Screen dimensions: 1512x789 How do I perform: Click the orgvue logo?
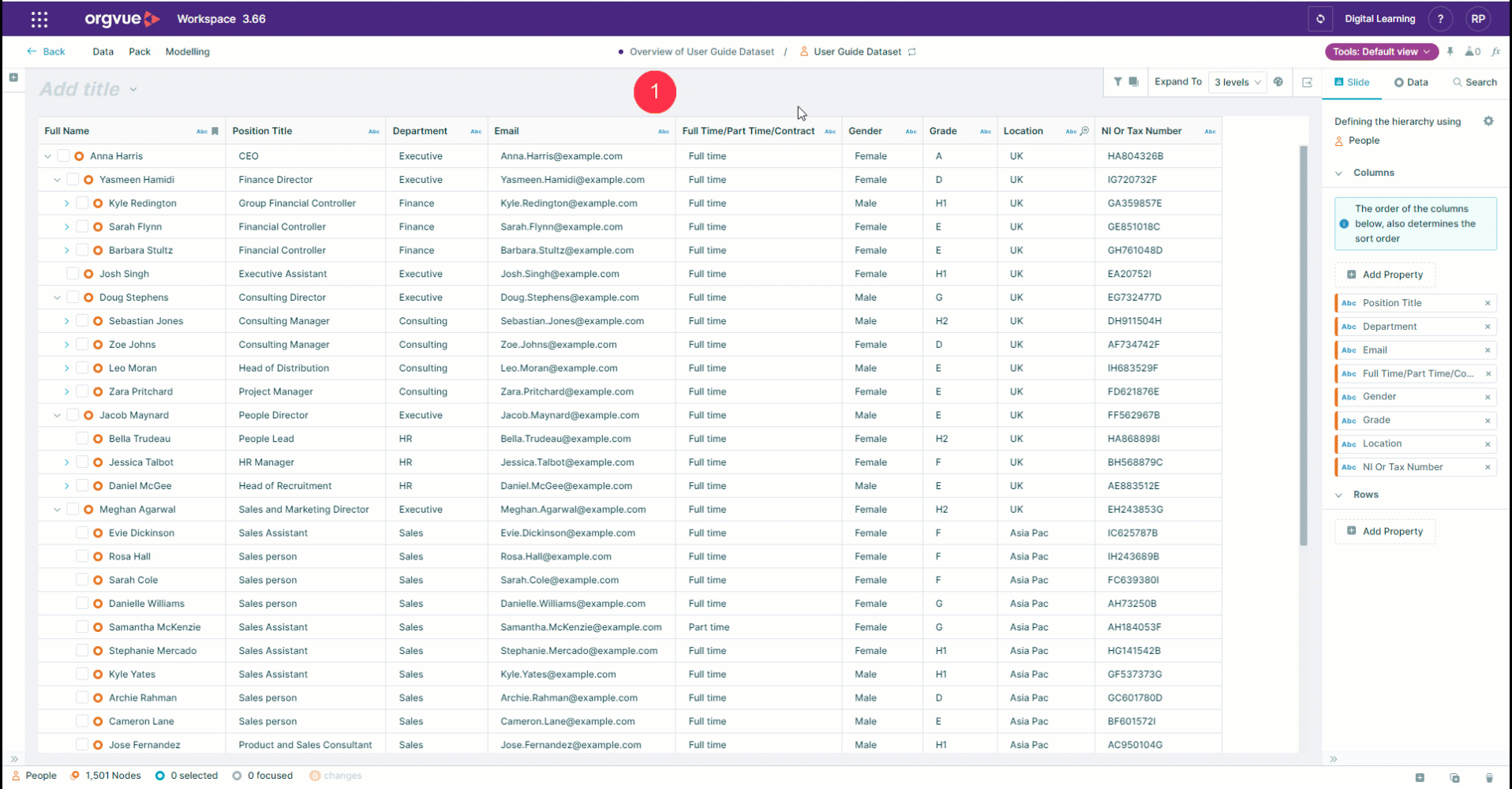coord(122,19)
